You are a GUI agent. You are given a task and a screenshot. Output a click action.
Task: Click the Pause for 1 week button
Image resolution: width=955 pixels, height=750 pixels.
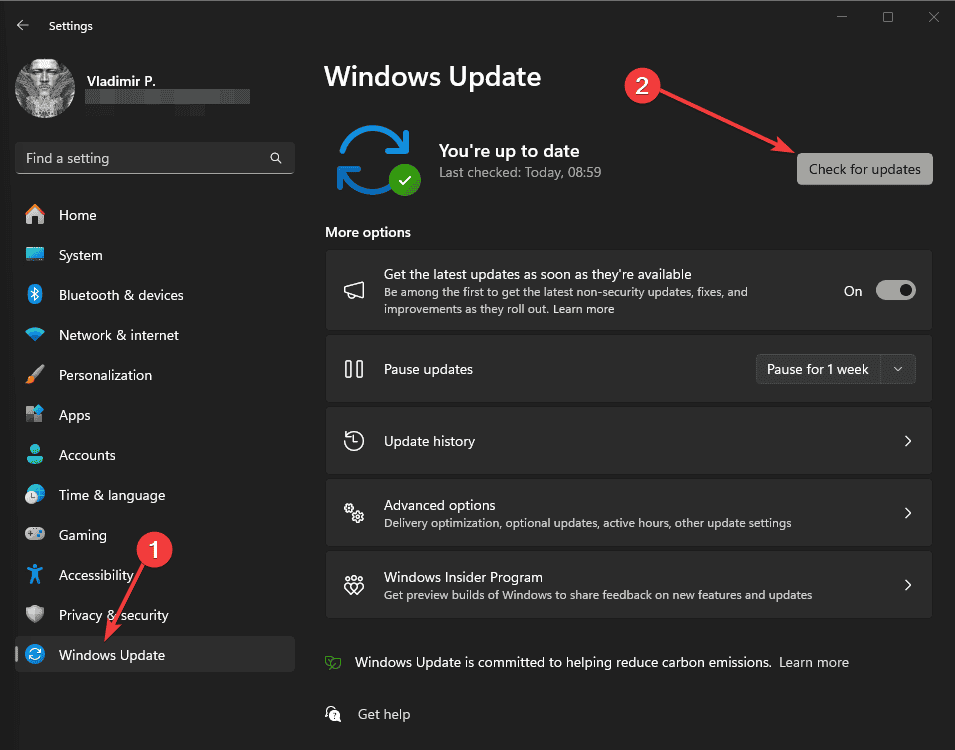(x=817, y=369)
